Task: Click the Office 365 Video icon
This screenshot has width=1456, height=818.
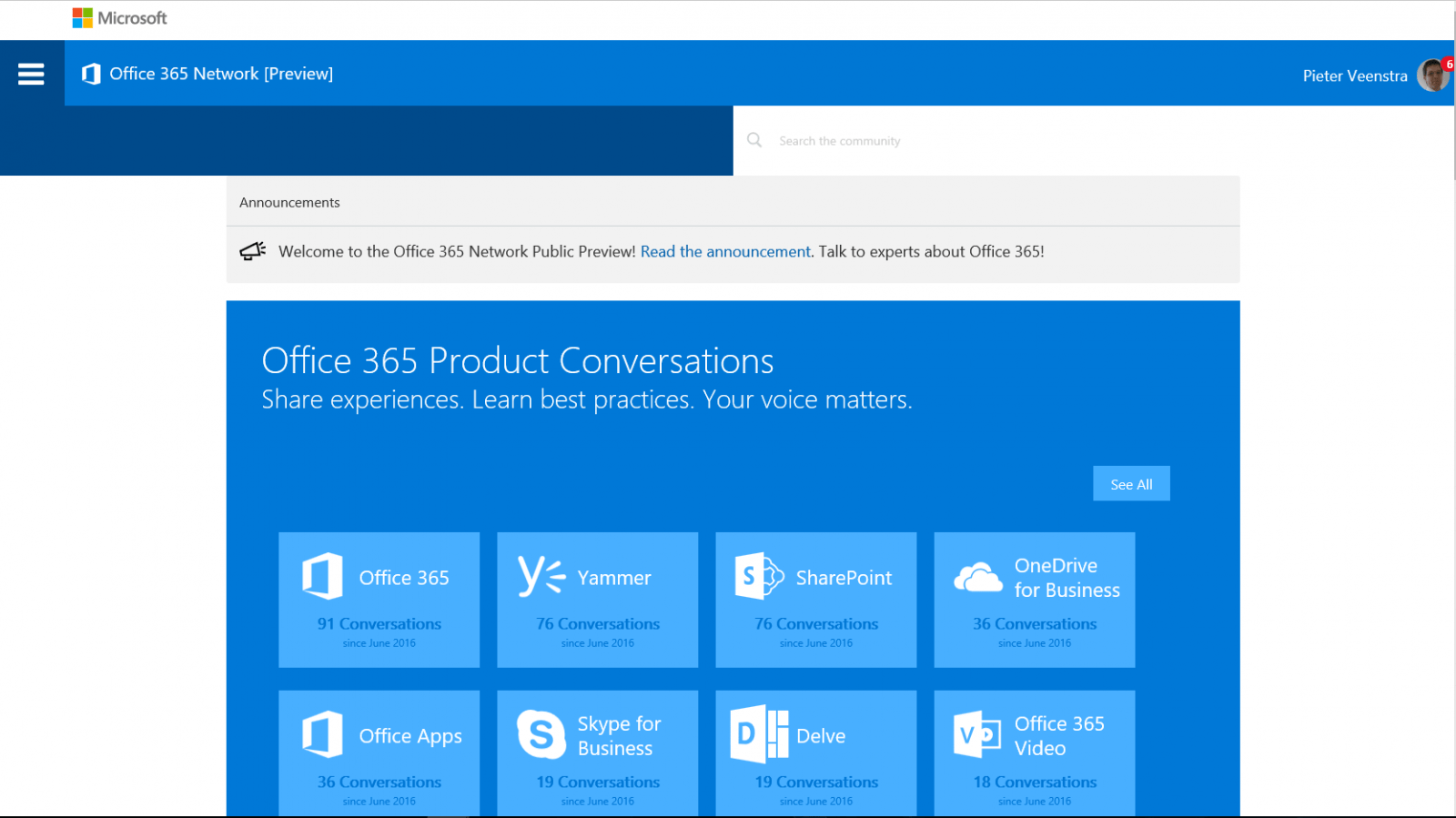Action: [977, 734]
